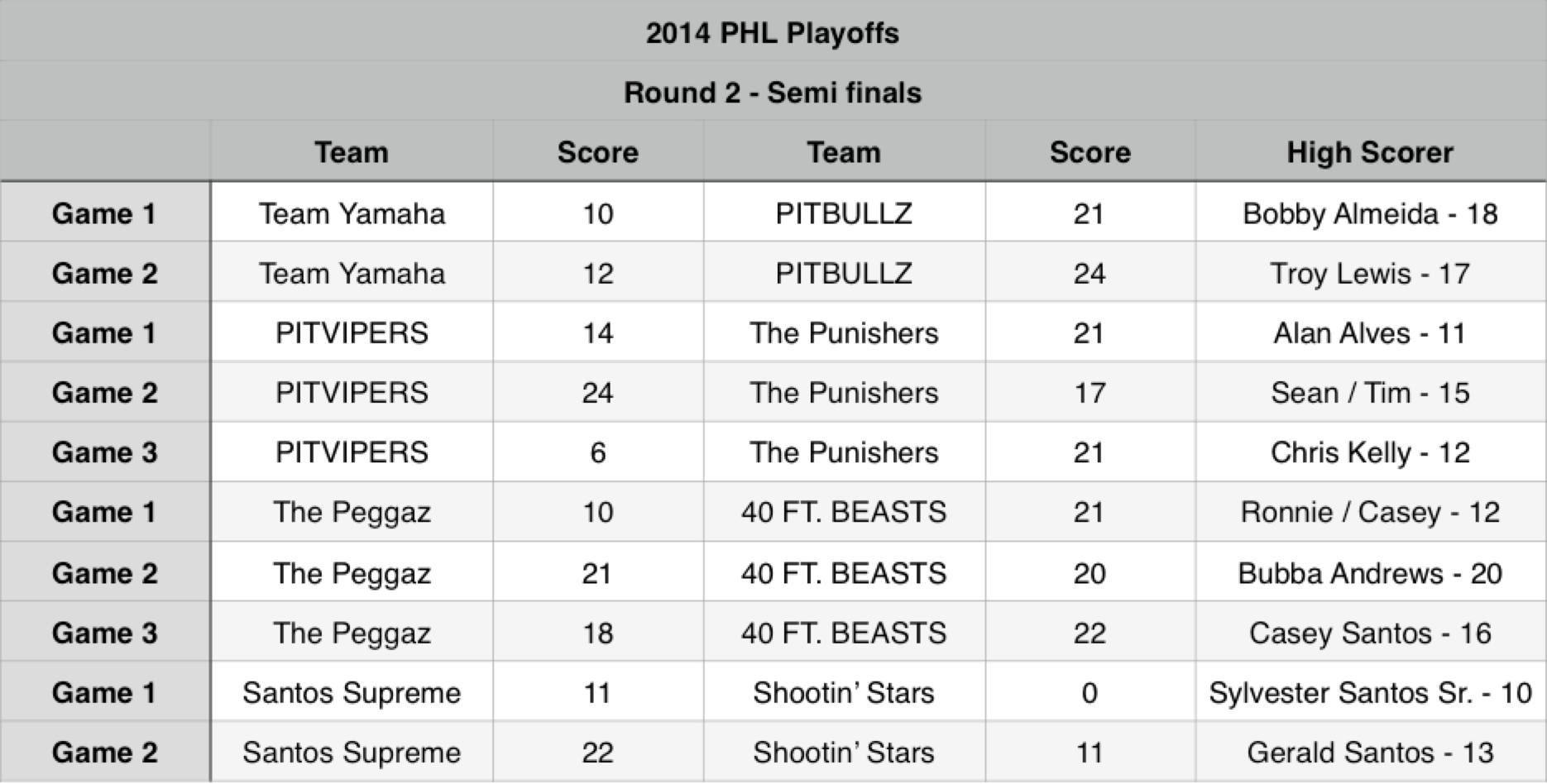Click the "Sean / Tim - 15" cell

pyautogui.click(x=1370, y=393)
